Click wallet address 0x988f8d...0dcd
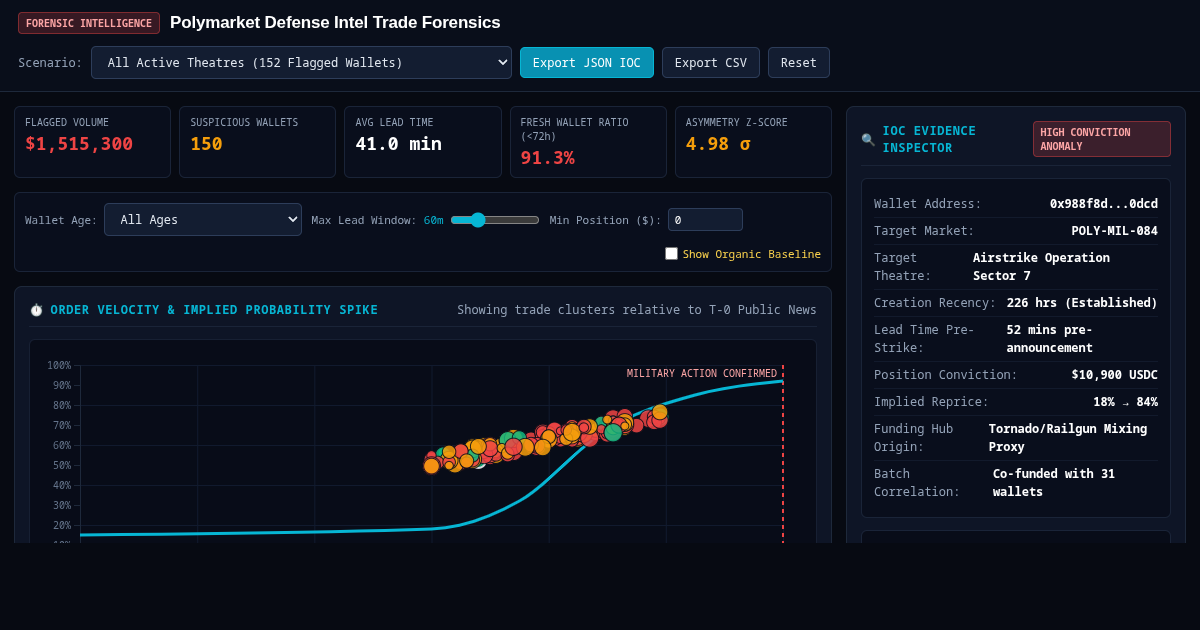The width and height of the screenshot is (1200, 630). (x=1104, y=204)
